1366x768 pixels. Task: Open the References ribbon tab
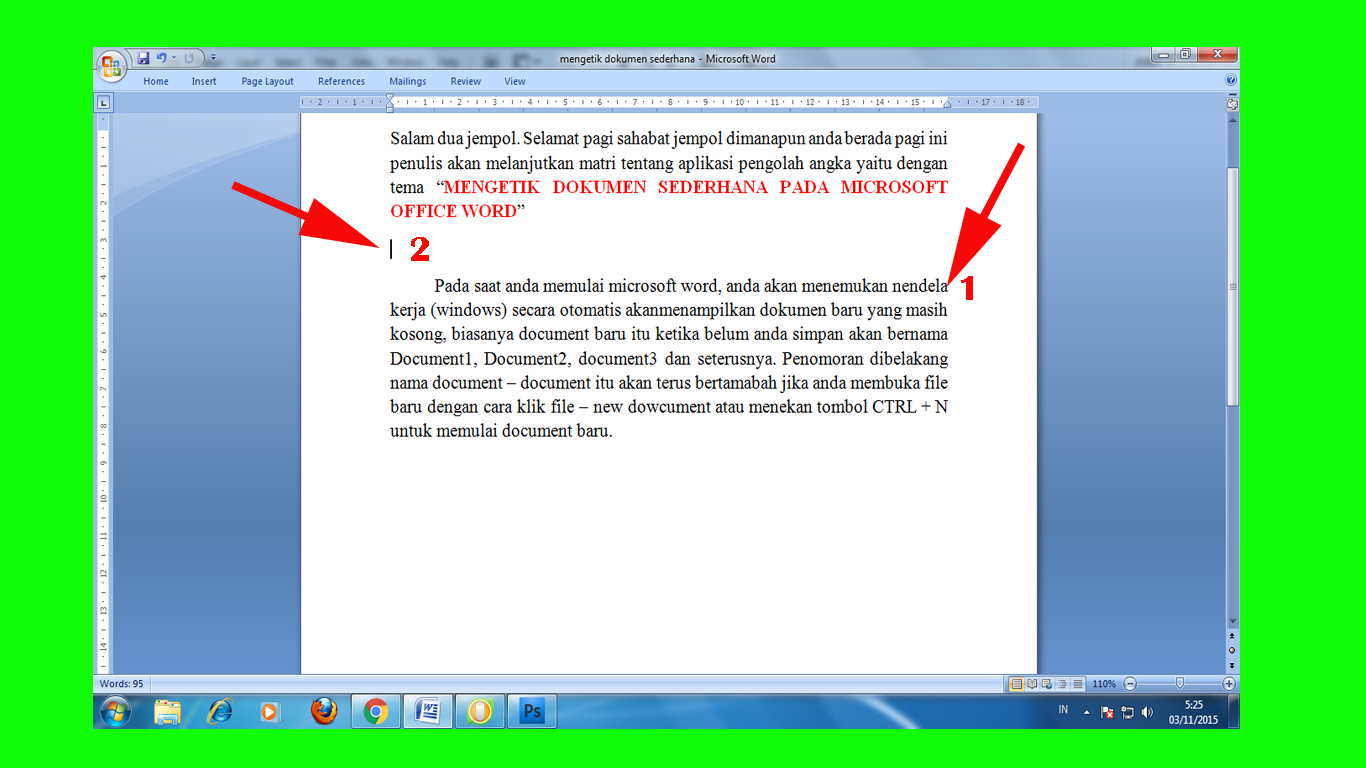click(341, 81)
